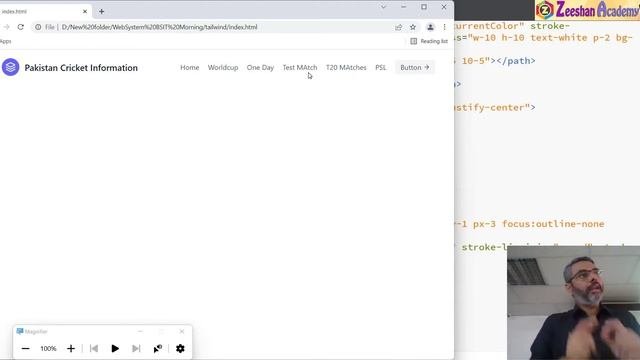Minimize the Magnifier window
This screenshot has width=640, height=360.
point(140,331)
